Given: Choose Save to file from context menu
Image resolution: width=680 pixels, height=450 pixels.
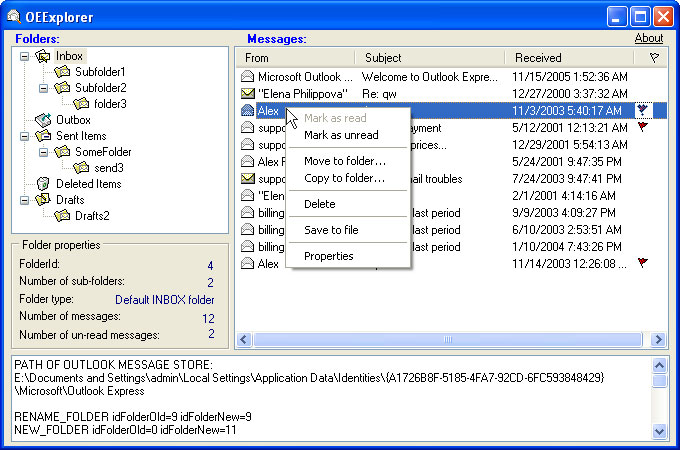Looking at the screenshot, I should (348, 230).
